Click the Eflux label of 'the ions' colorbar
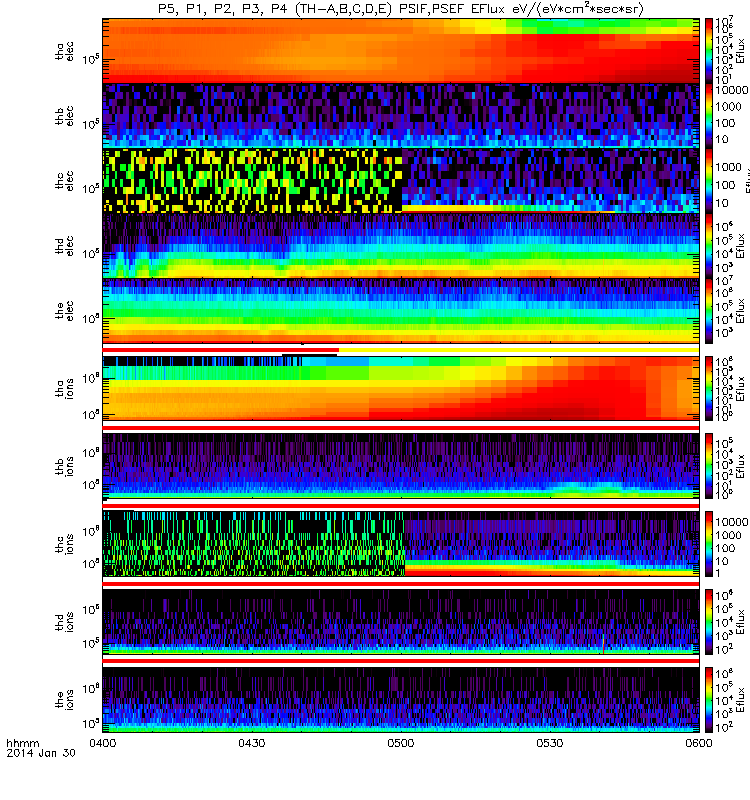This screenshot has width=750, height=800. coord(741,700)
